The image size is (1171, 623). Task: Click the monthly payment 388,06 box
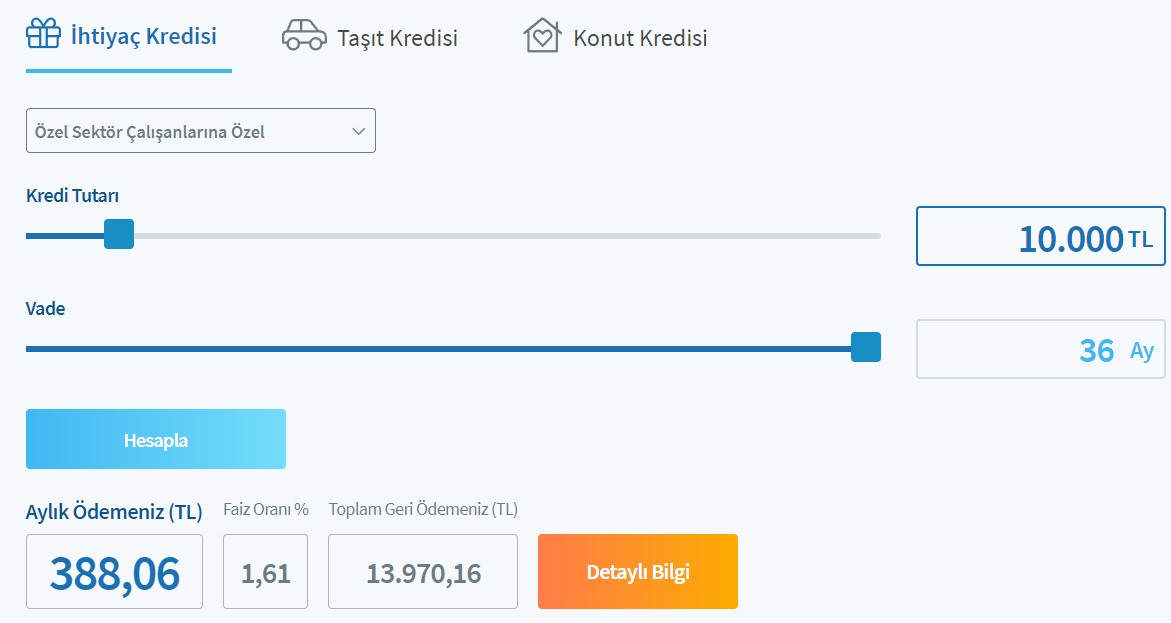pyautogui.click(x=114, y=572)
